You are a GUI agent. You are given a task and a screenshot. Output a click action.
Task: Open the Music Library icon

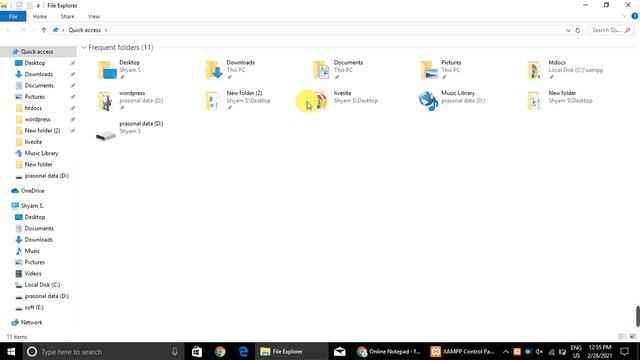429,101
